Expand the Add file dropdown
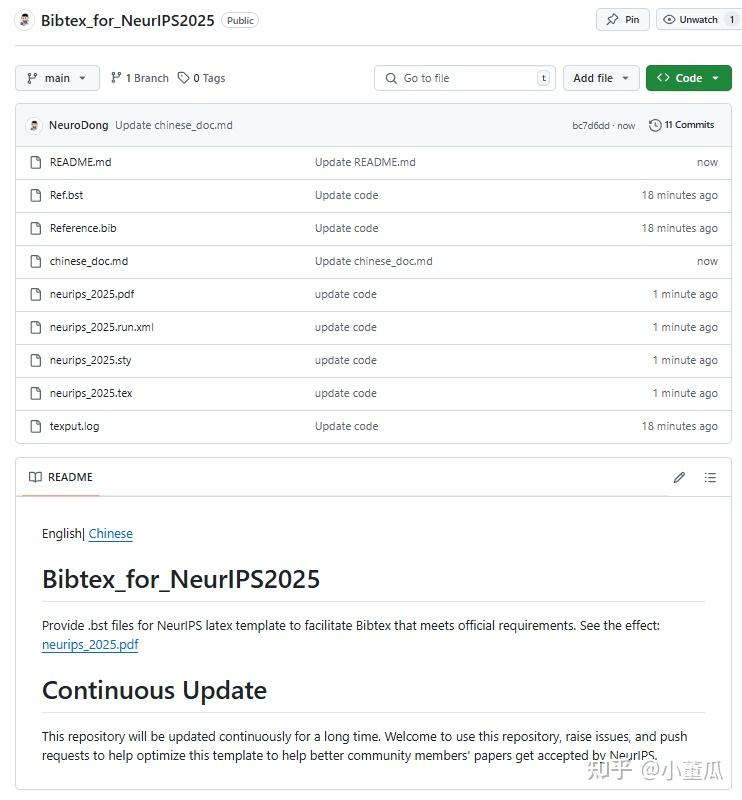The image size is (742, 800). click(x=601, y=77)
